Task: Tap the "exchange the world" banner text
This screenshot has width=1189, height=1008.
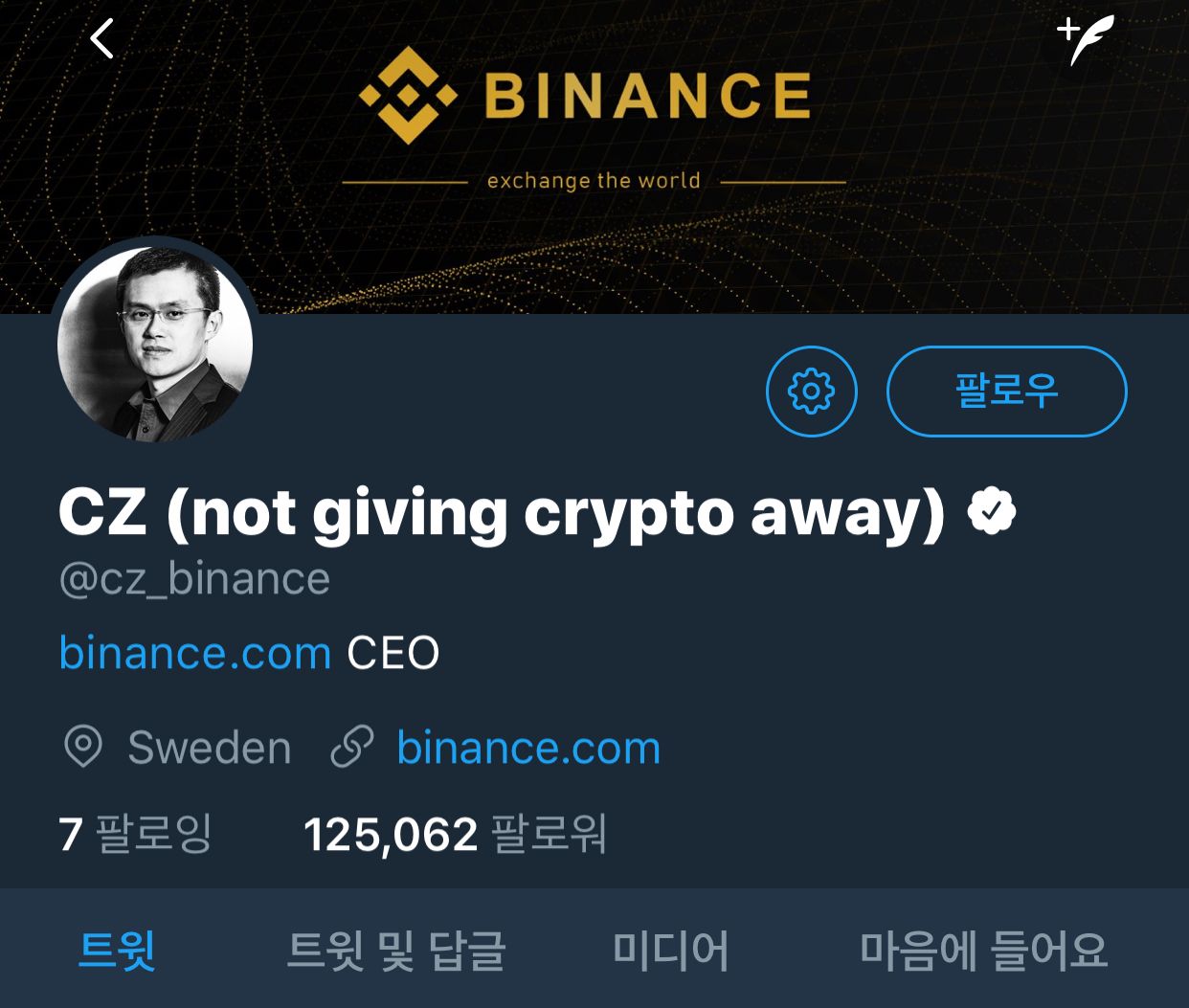Action: [594, 181]
